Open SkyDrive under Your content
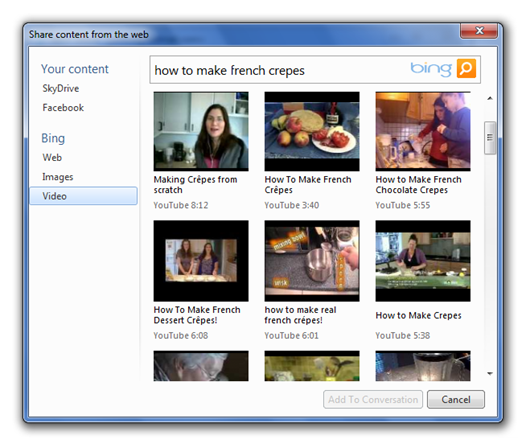The width and height of the screenshot is (530, 448). tap(61, 89)
